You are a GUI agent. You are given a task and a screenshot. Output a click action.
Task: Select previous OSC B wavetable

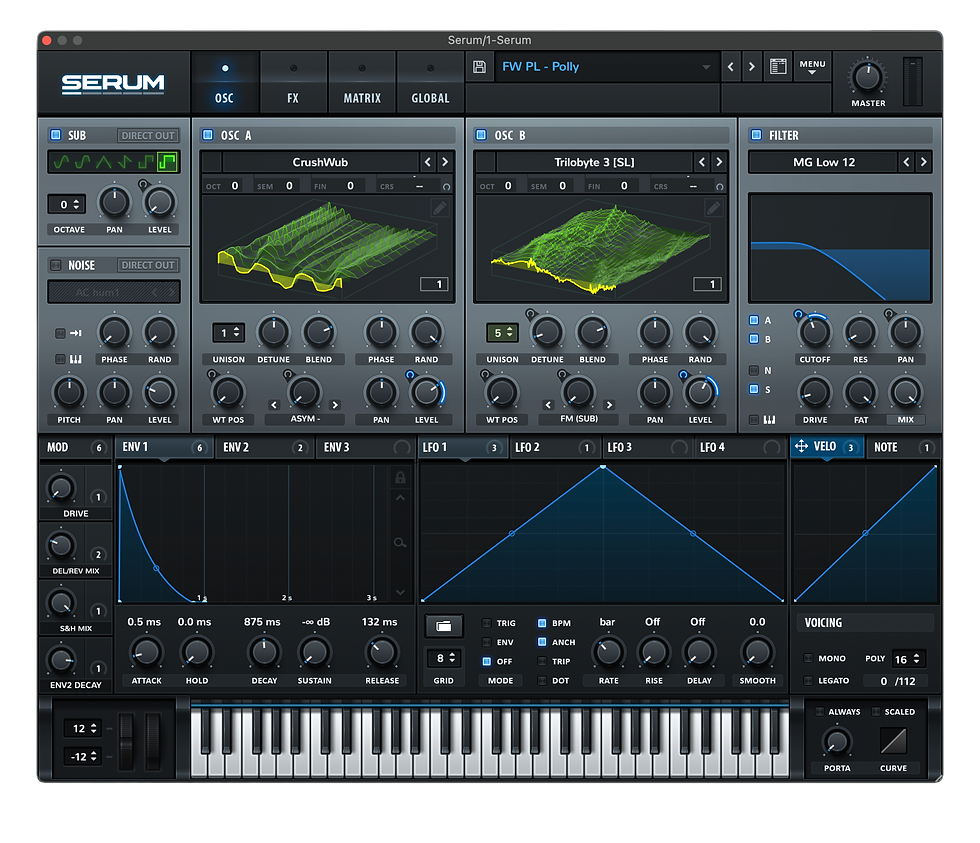tap(702, 162)
